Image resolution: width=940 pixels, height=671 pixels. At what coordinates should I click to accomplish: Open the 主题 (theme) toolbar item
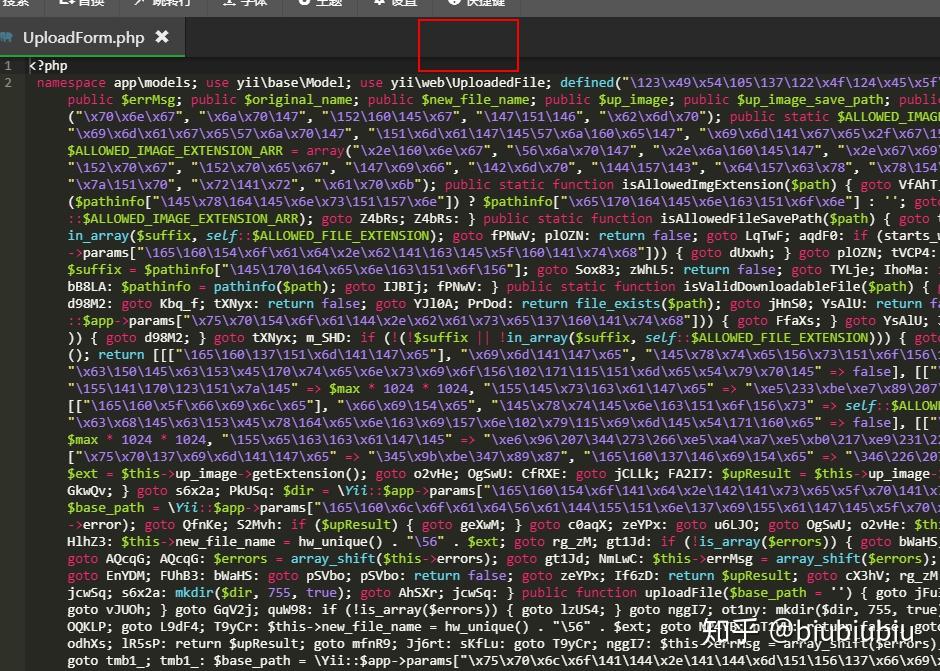click(320, 3)
